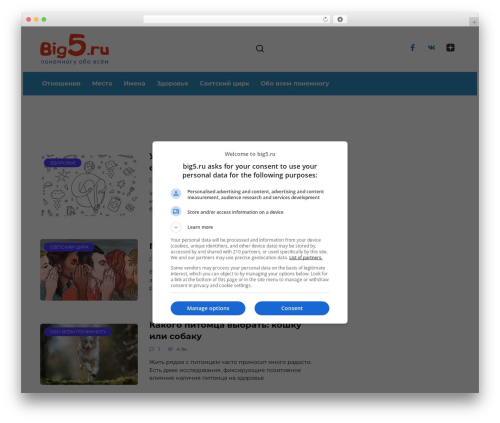
Task: Open the whispering people article thumbnail
Action: point(89,270)
